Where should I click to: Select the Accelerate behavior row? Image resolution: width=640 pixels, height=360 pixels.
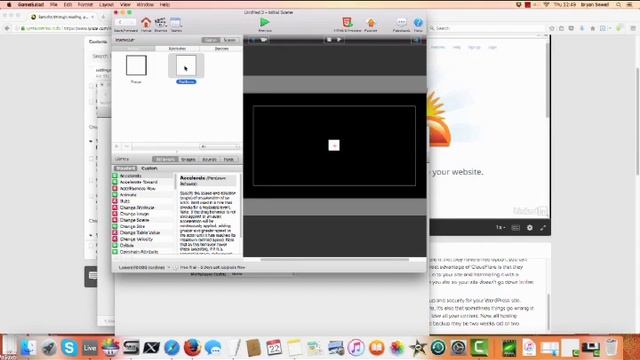tap(143, 176)
